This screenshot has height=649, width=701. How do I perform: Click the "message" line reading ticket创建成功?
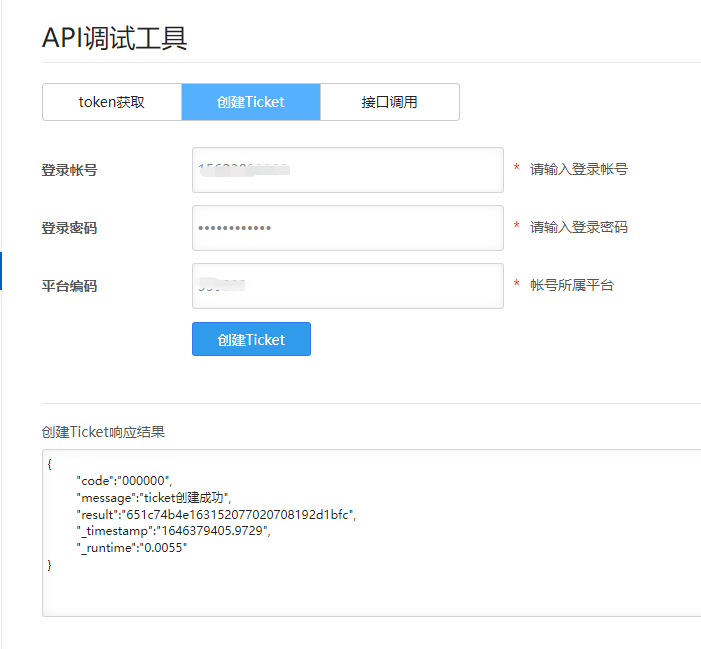153,498
